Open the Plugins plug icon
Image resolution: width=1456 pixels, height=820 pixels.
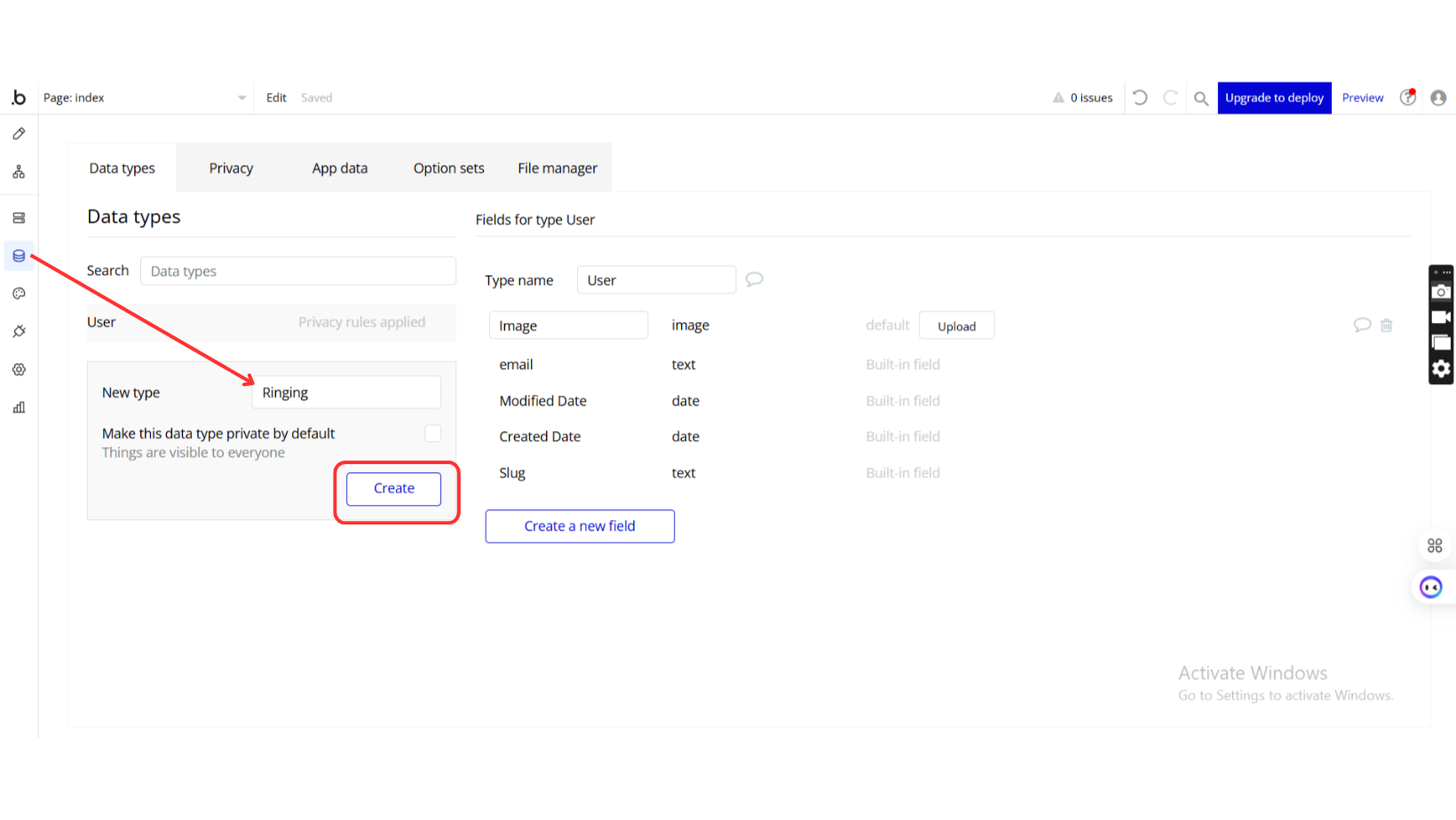tap(19, 331)
